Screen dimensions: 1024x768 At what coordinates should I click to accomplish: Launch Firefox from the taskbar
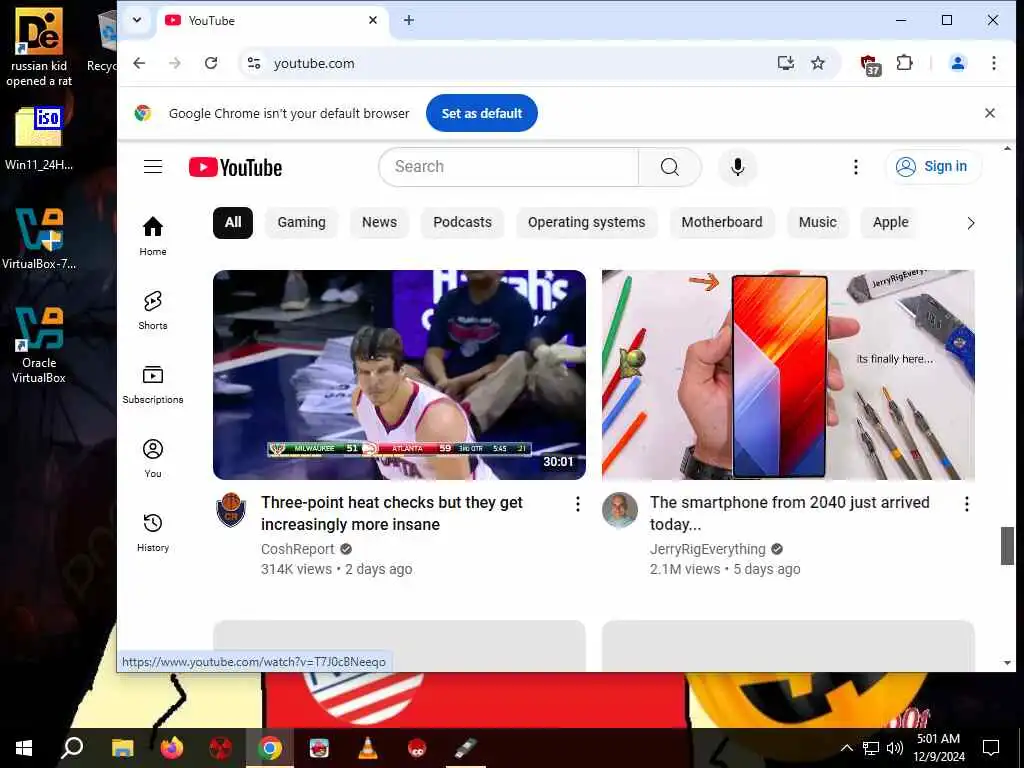172,748
